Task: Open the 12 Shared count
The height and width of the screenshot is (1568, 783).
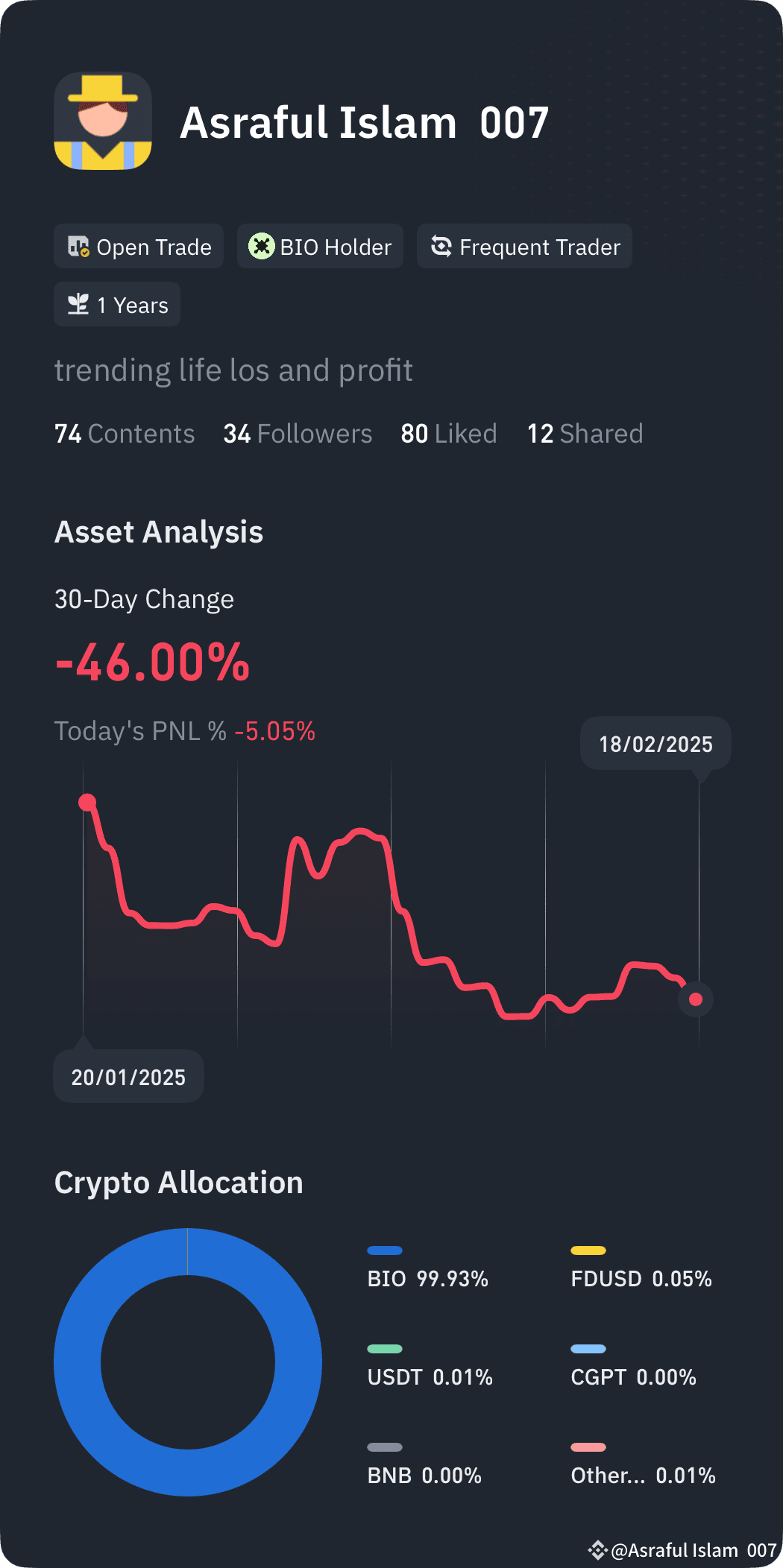Action: click(x=585, y=434)
